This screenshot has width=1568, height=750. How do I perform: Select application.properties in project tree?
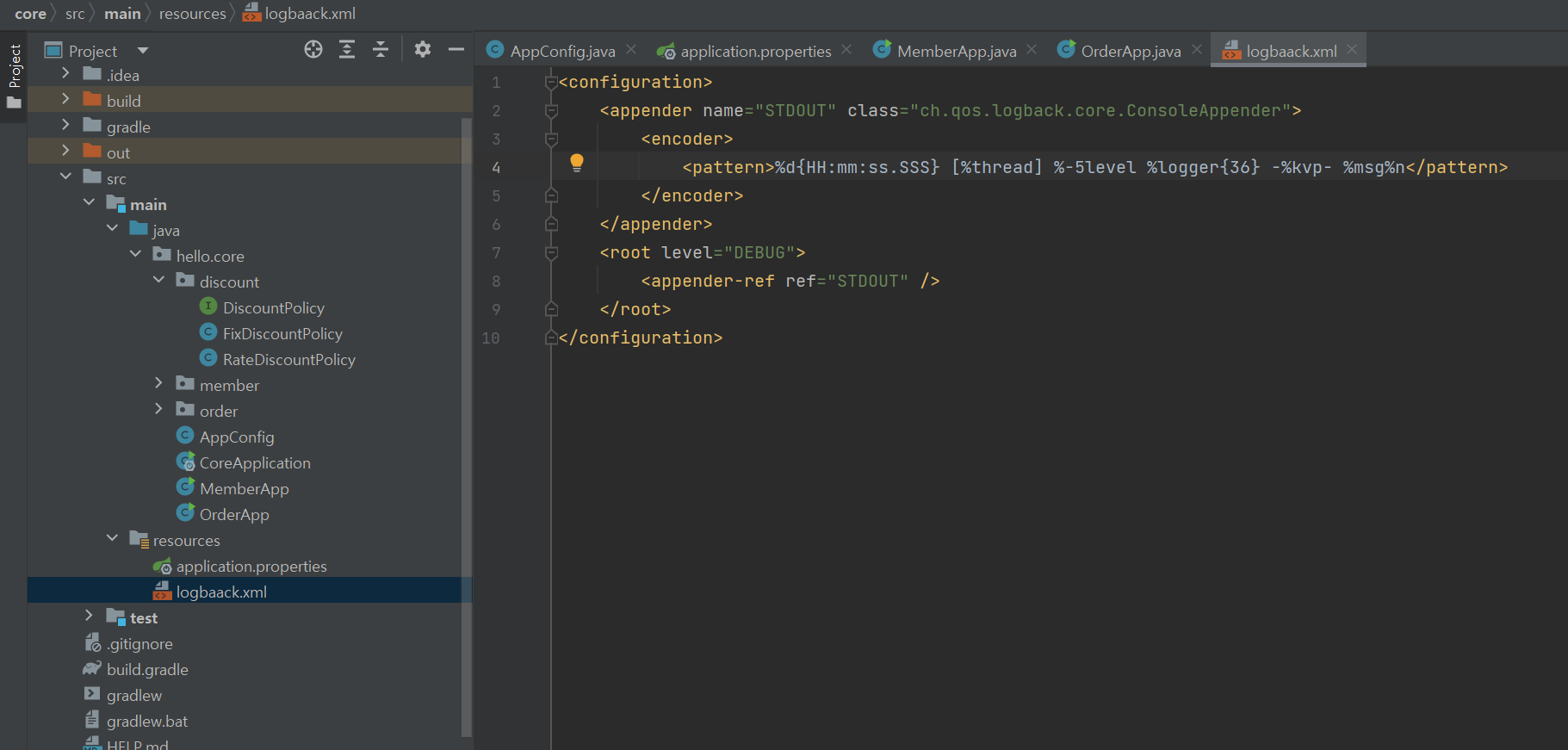point(251,566)
